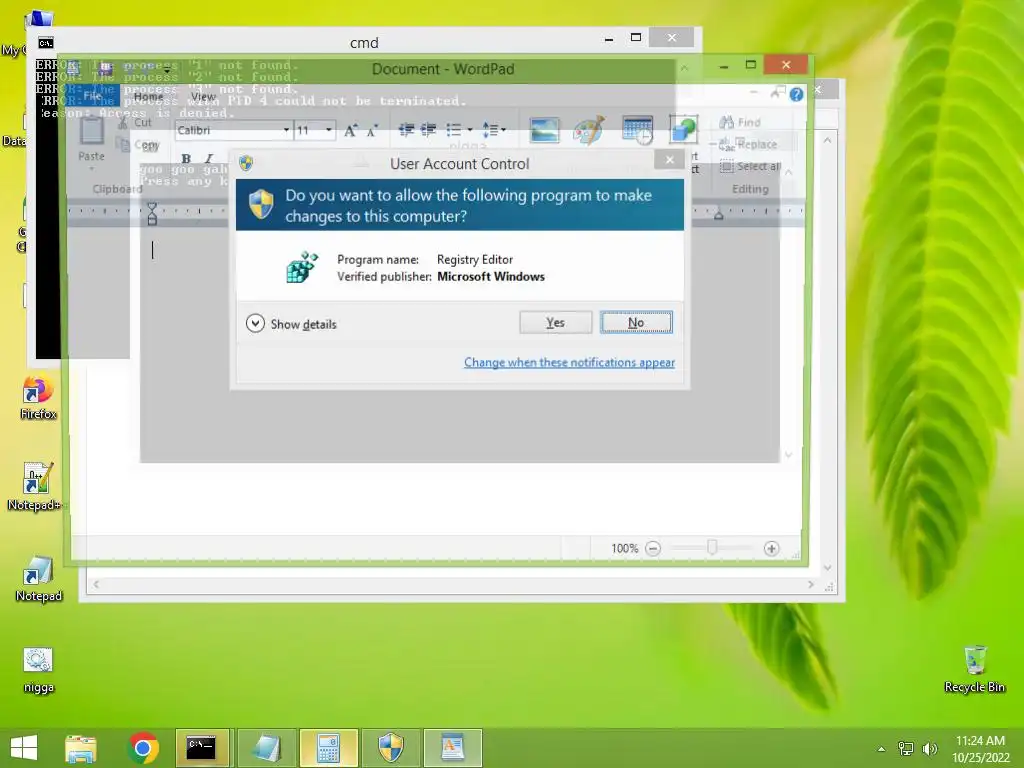Click the scroll up arrow in rear WordPad window
This screenshot has width=1024, height=768.
click(827, 140)
